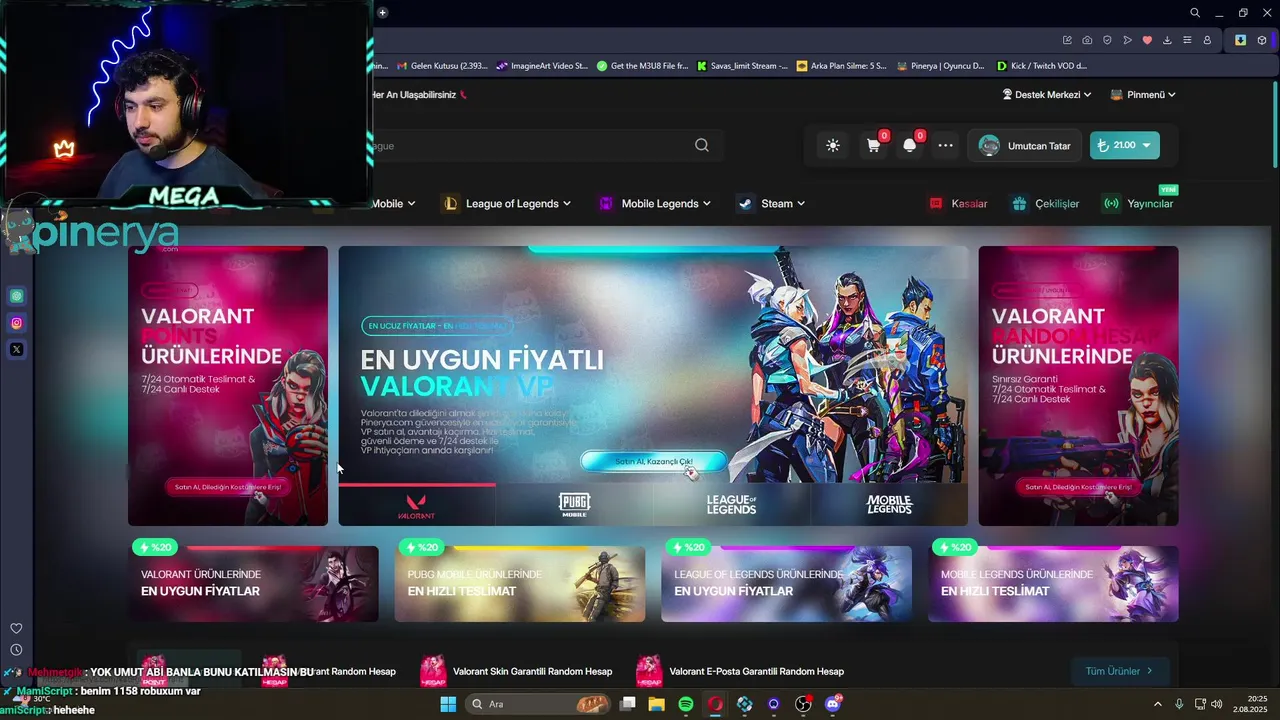Select the Mobile Legends slider tab
Viewport: 1280px width, 720px height.
tap(889, 505)
